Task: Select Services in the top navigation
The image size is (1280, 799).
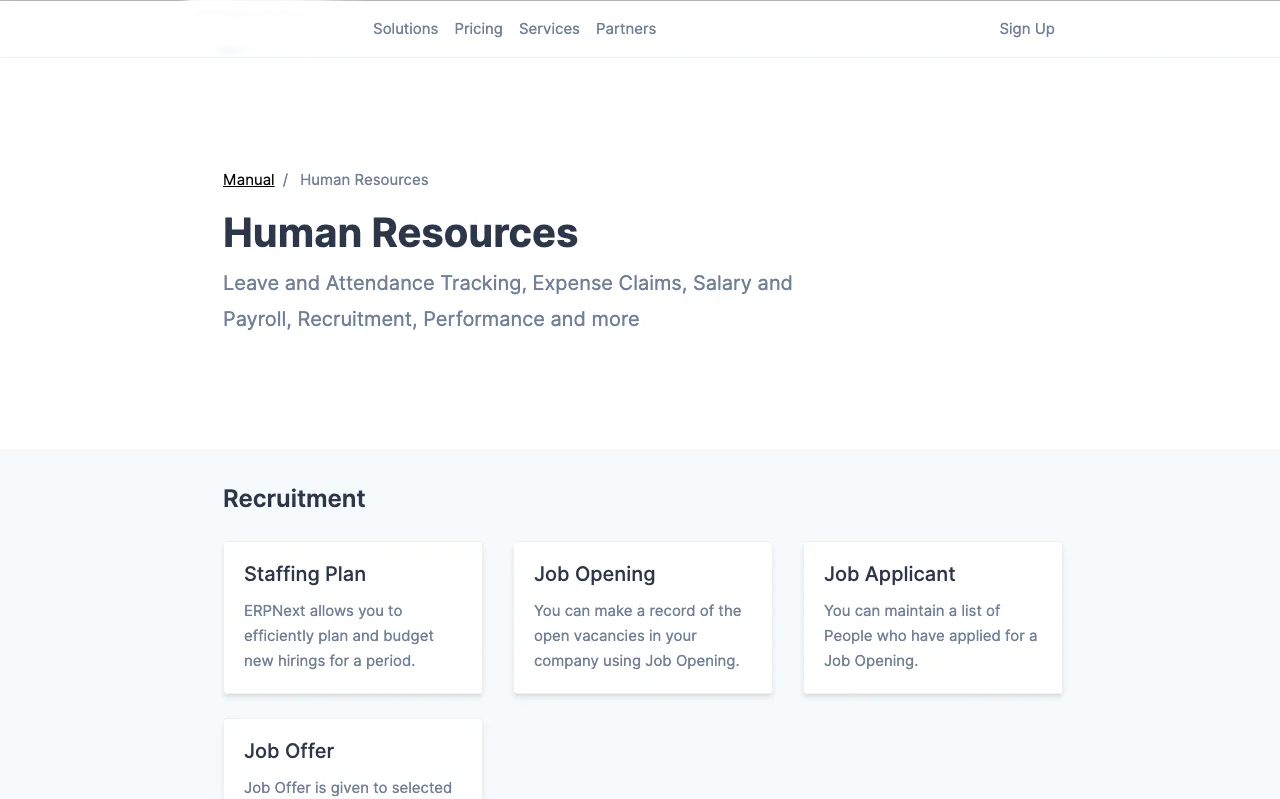Action: [x=549, y=28]
